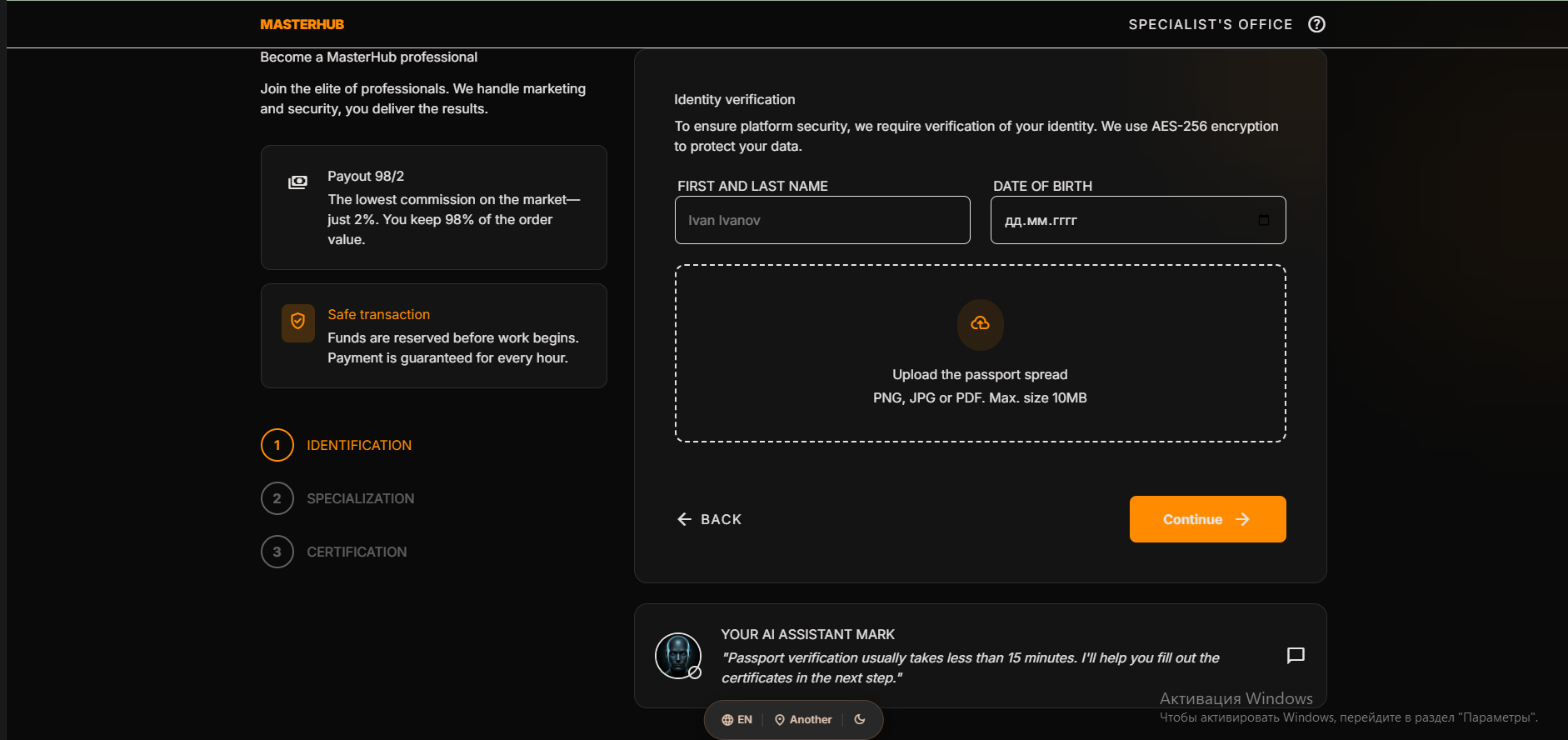The width and height of the screenshot is (1568, 740).
Task: Select step 1 Identification
Action: coord(337,445)
